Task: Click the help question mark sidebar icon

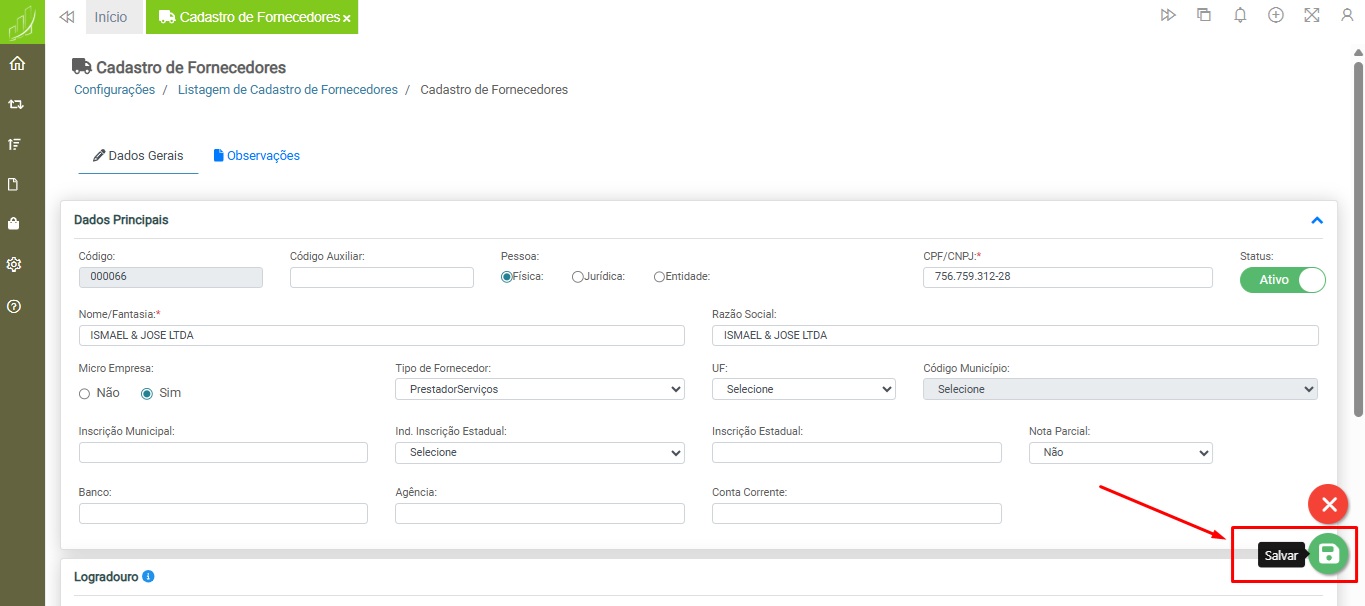Action: click(15, 306)
